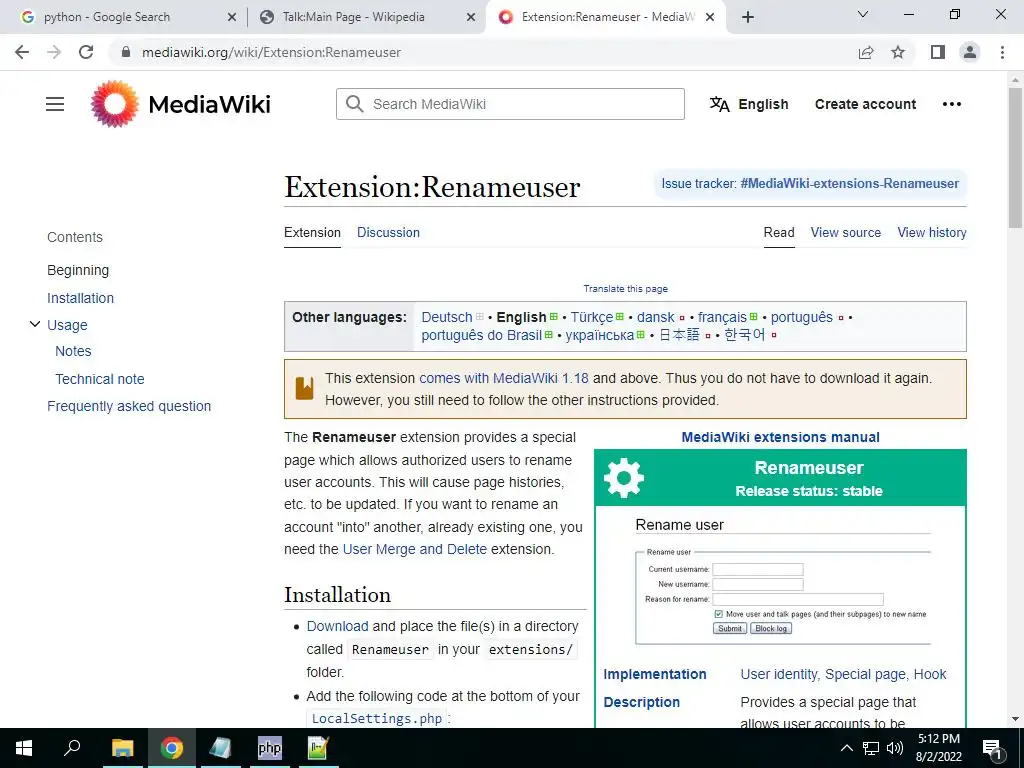Click the MediaWiki extensions manual link
The width and height of the screenshot is (1024, 768).
pyautogui.click(x=780, y=438)
